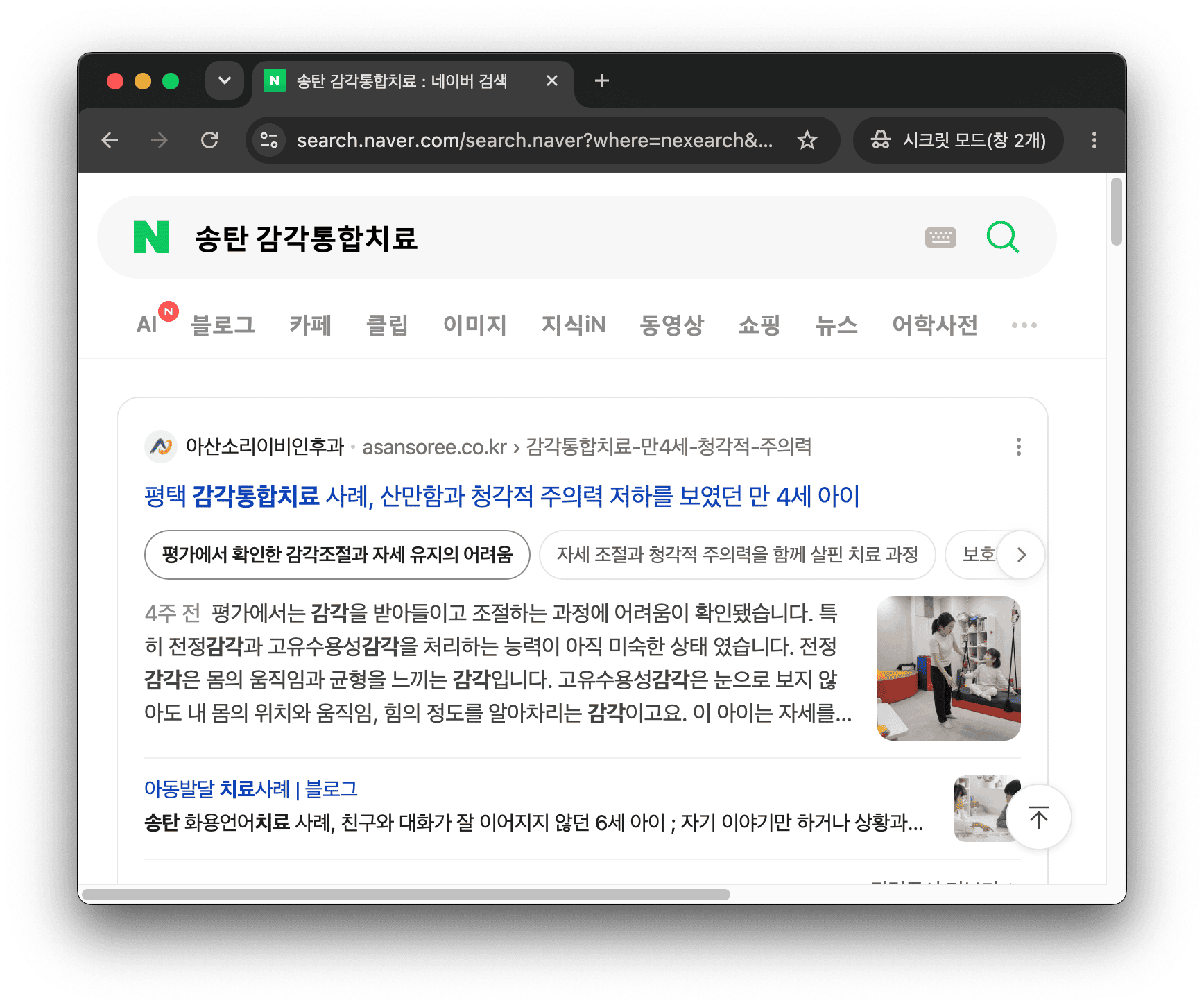Click the vertical scrollbar thumb

click(1116, 212)
